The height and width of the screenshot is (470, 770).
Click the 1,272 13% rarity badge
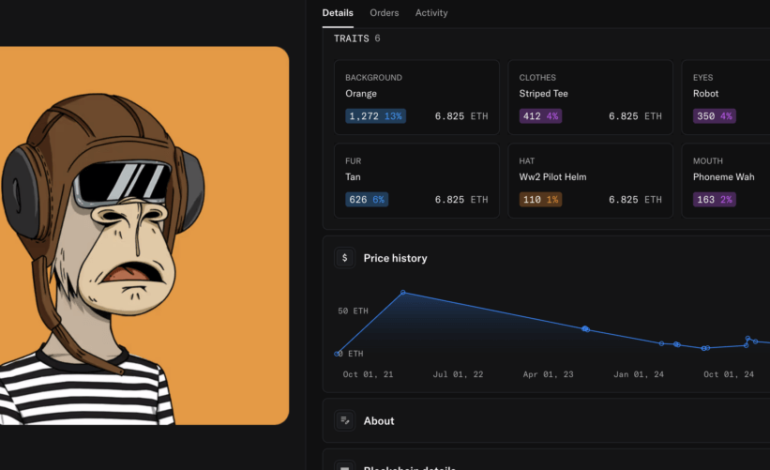pyautogui.click(x=375, y=116)
